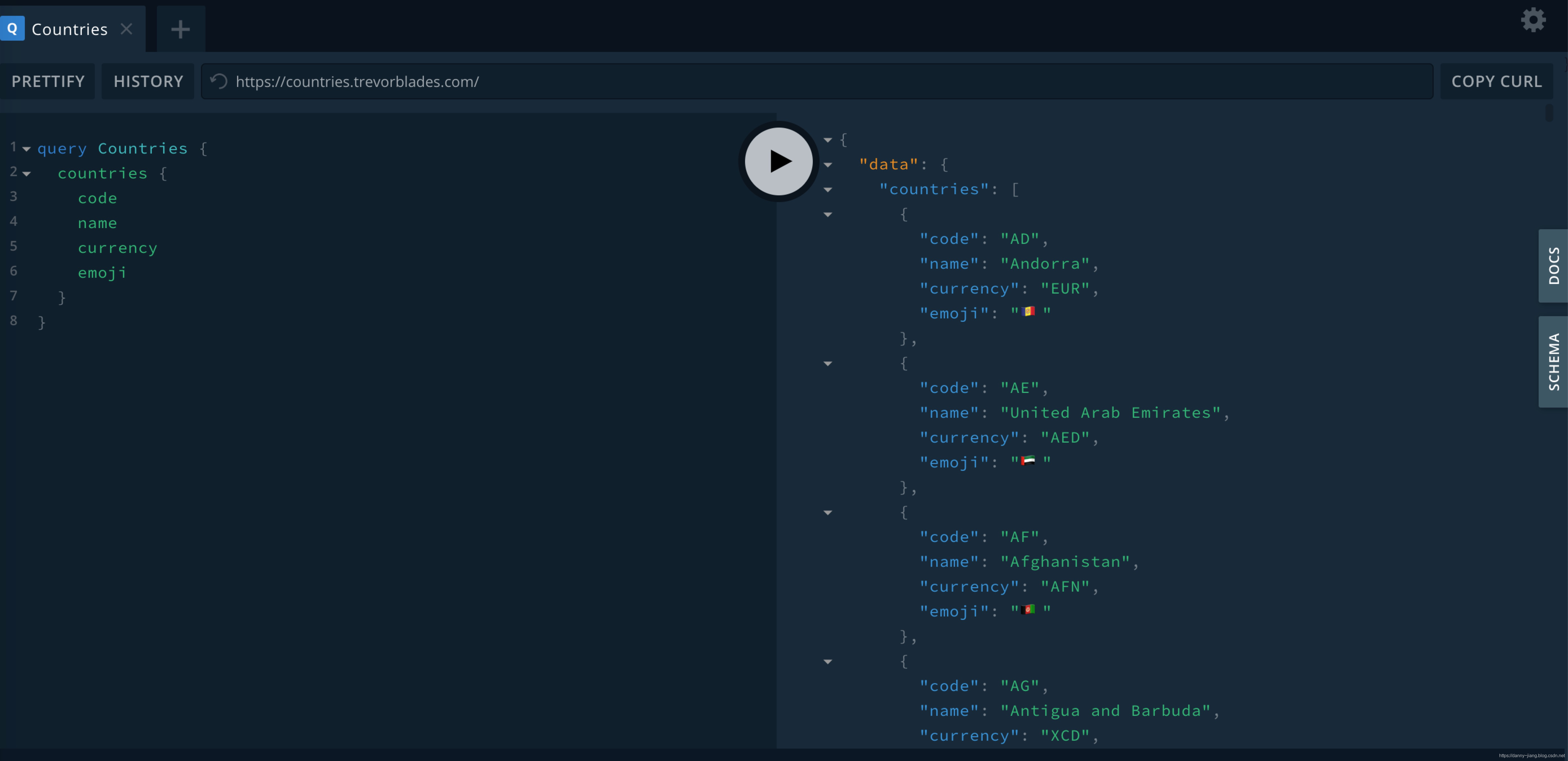Collapse the Andorra country entry
This screenshot has width=1568, height=761.
pyautogui.click(x=827, y=214)
